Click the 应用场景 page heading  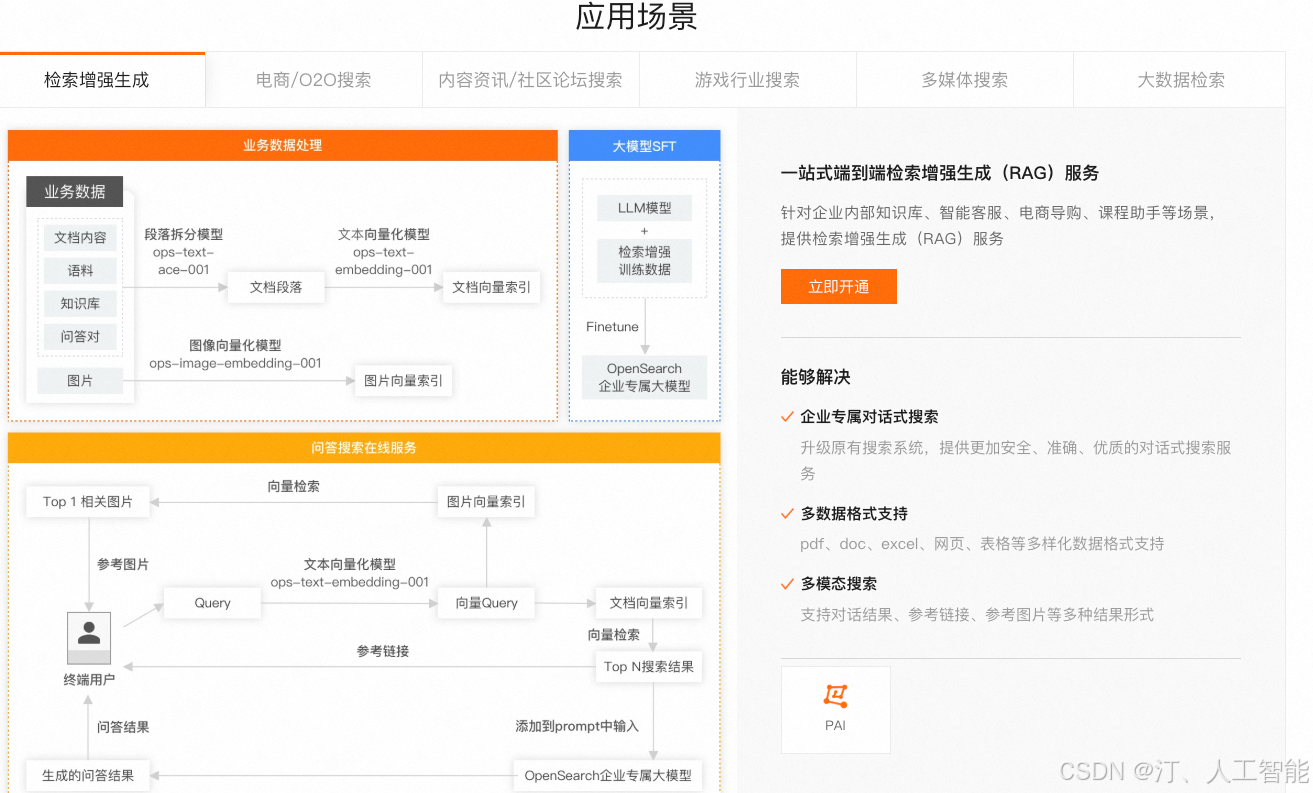point(636,16)
